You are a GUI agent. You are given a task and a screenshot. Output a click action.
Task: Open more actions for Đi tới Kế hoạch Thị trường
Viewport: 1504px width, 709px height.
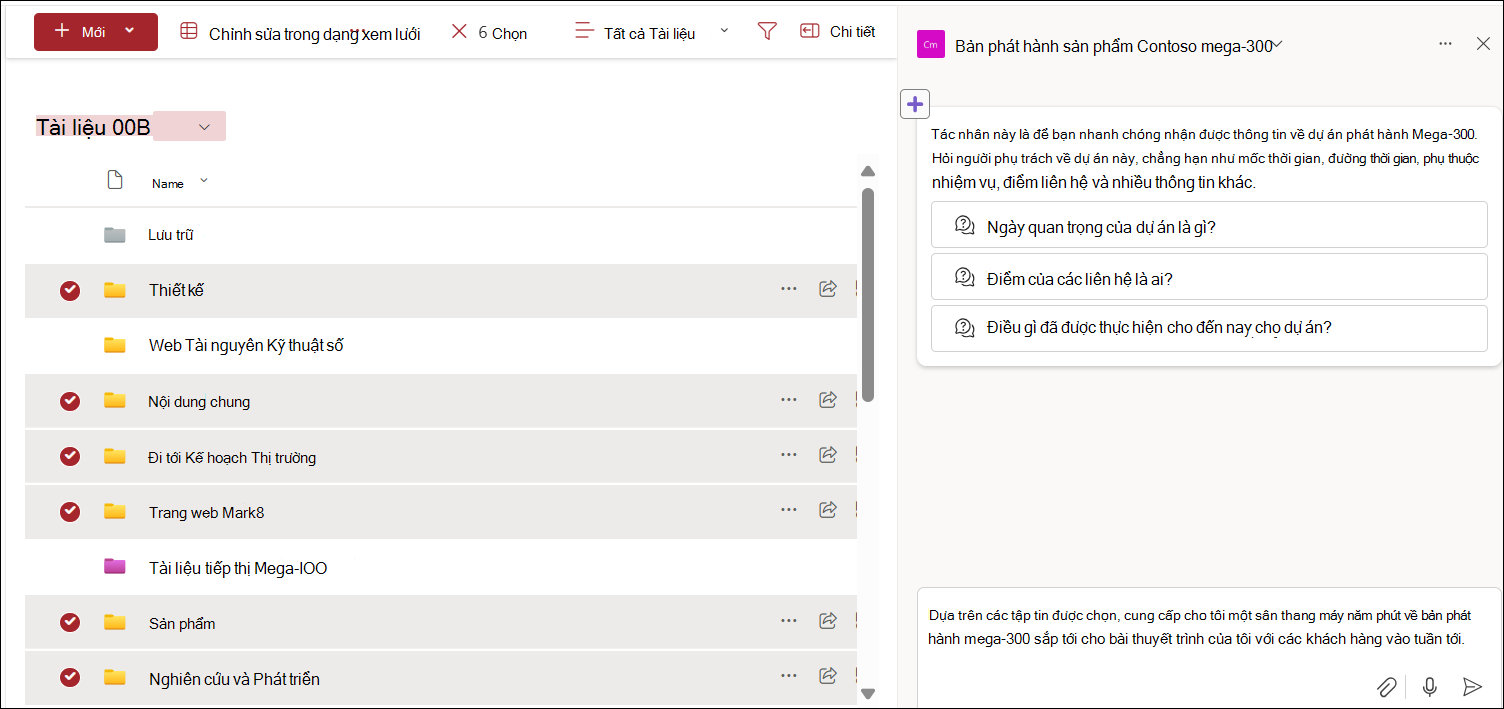[789, 455]
